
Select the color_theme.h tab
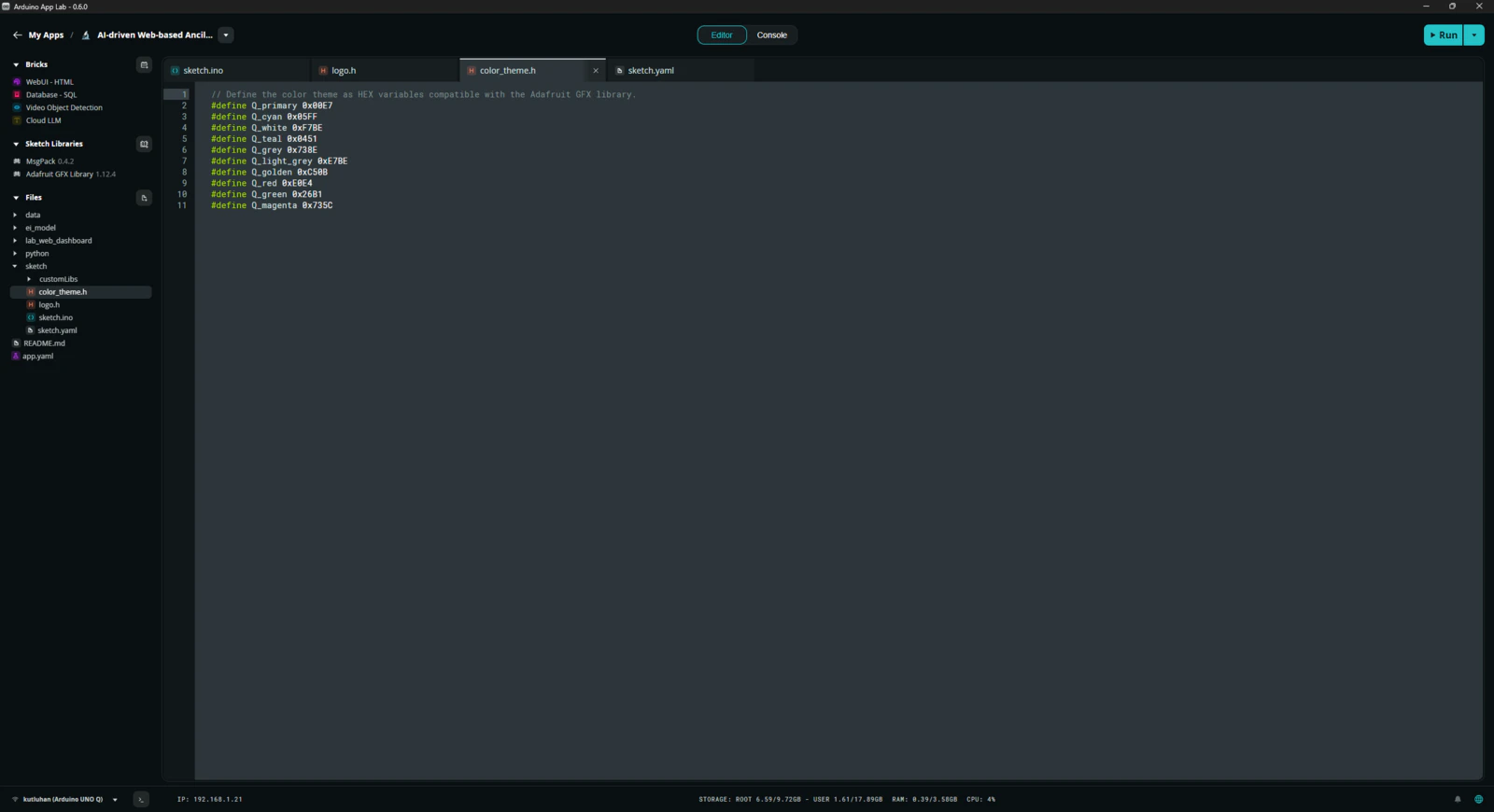coord(533,71)
